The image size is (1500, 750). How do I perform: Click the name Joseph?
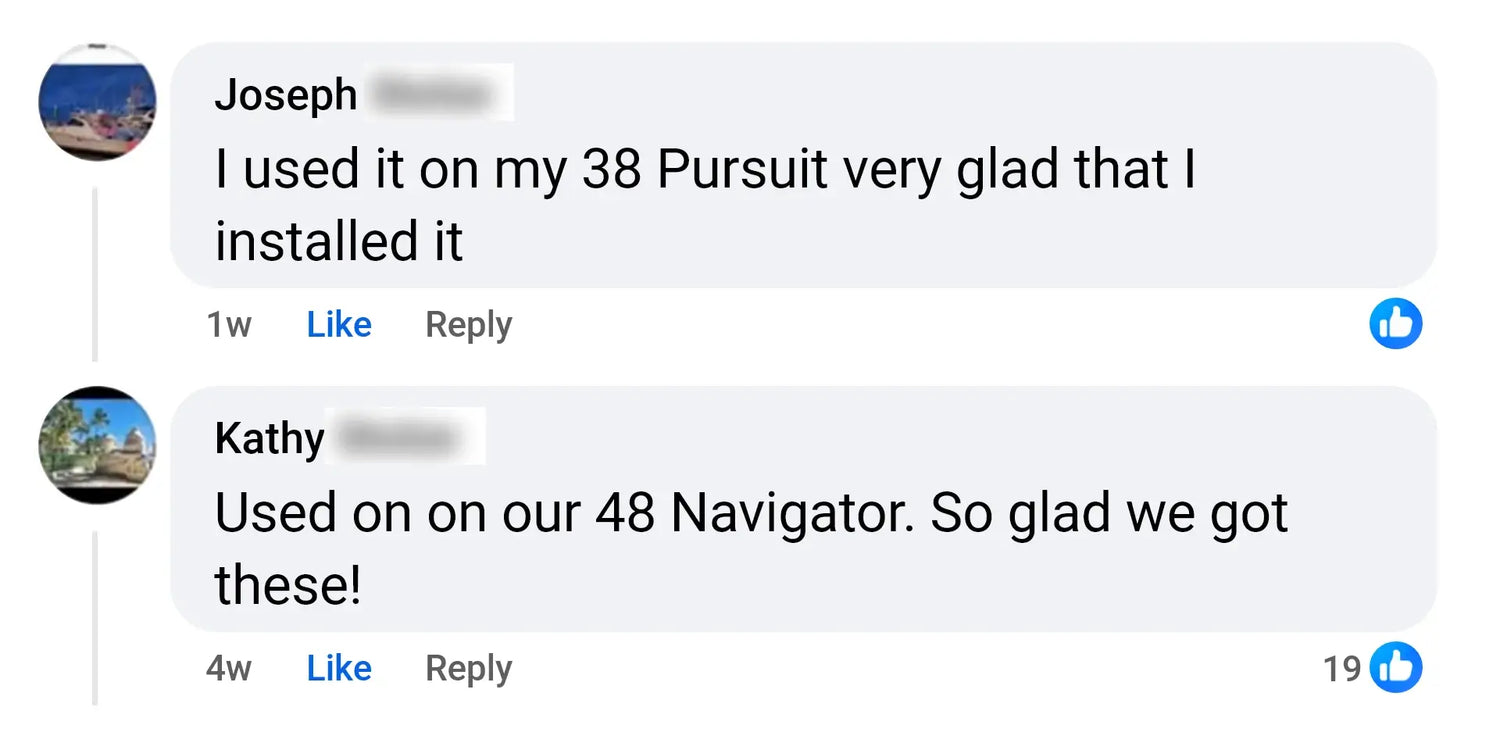(285, 95)
